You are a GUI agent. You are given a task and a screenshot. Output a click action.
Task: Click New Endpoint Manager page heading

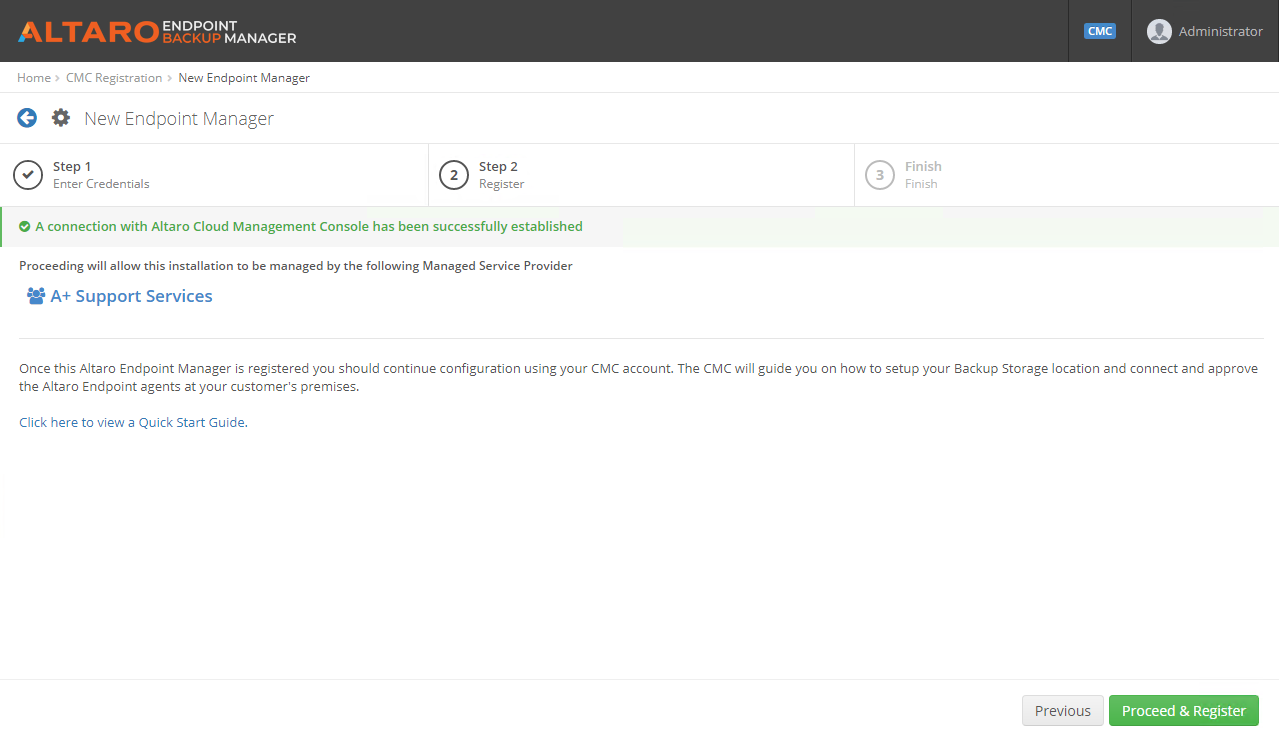(x=179, y=118)
